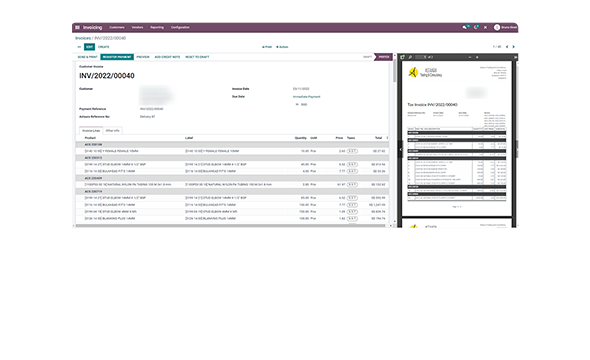590x360 pixels.
Task: Zoom out in PDF viewer
Action: tap(470, 57)
